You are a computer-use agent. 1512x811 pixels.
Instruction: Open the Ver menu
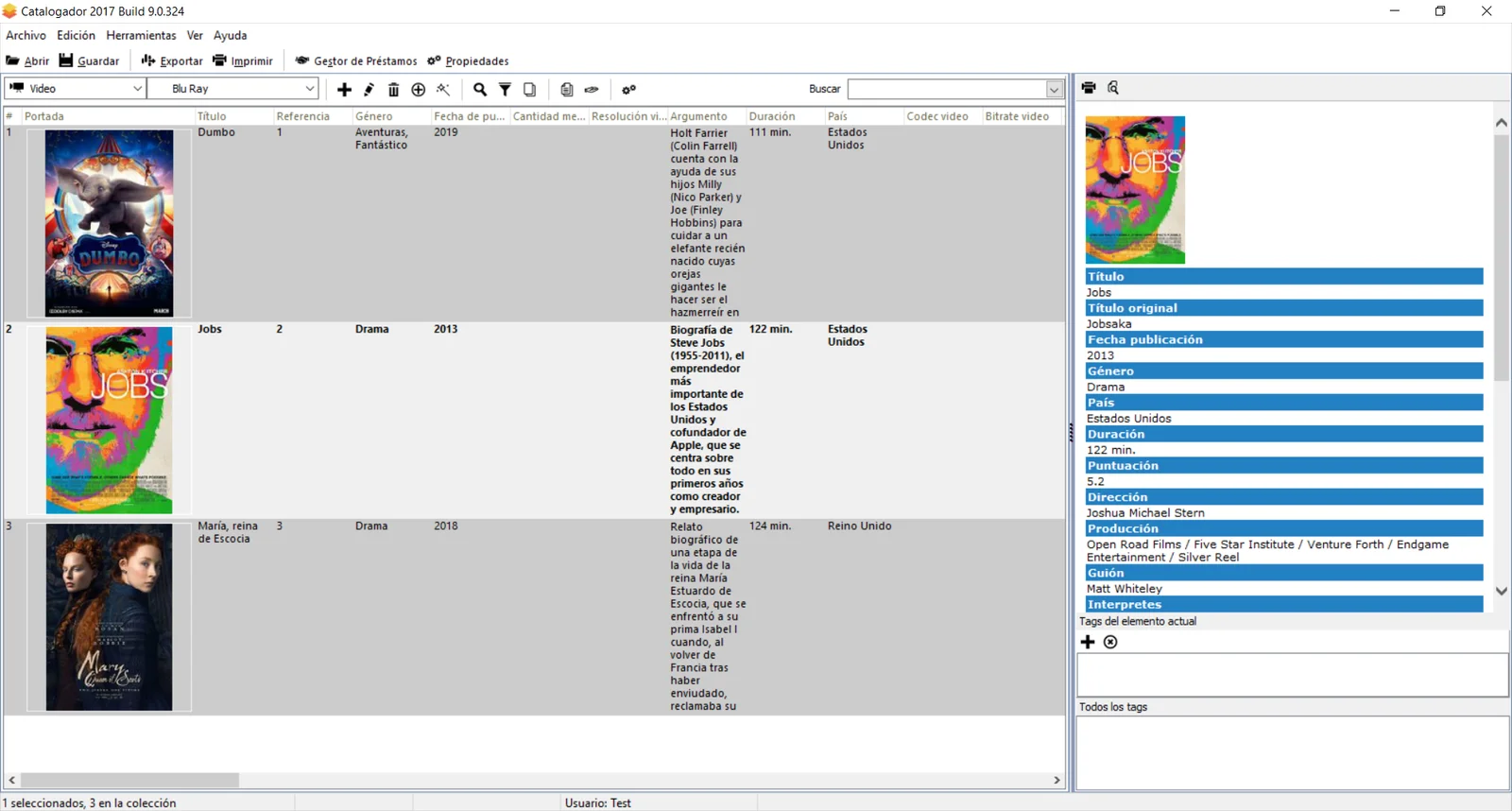(x=195, y=35)
